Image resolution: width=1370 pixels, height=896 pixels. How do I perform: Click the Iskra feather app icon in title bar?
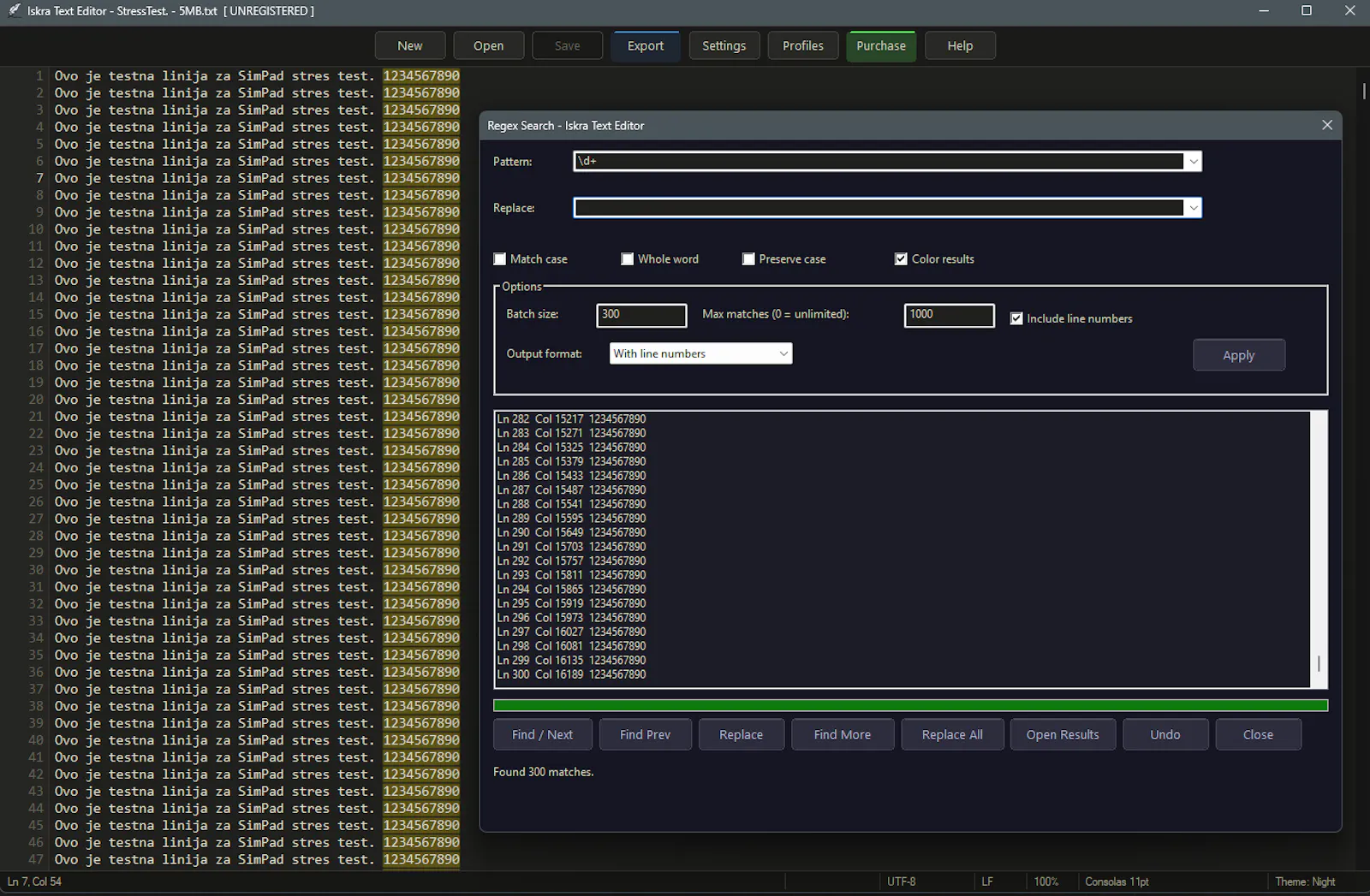15,11
